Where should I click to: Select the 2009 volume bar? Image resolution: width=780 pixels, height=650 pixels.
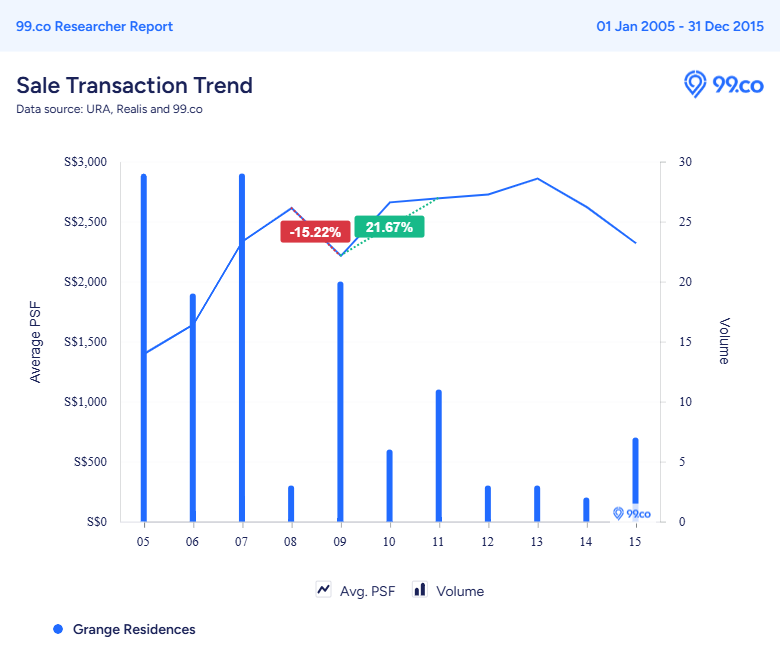(340, 402)
